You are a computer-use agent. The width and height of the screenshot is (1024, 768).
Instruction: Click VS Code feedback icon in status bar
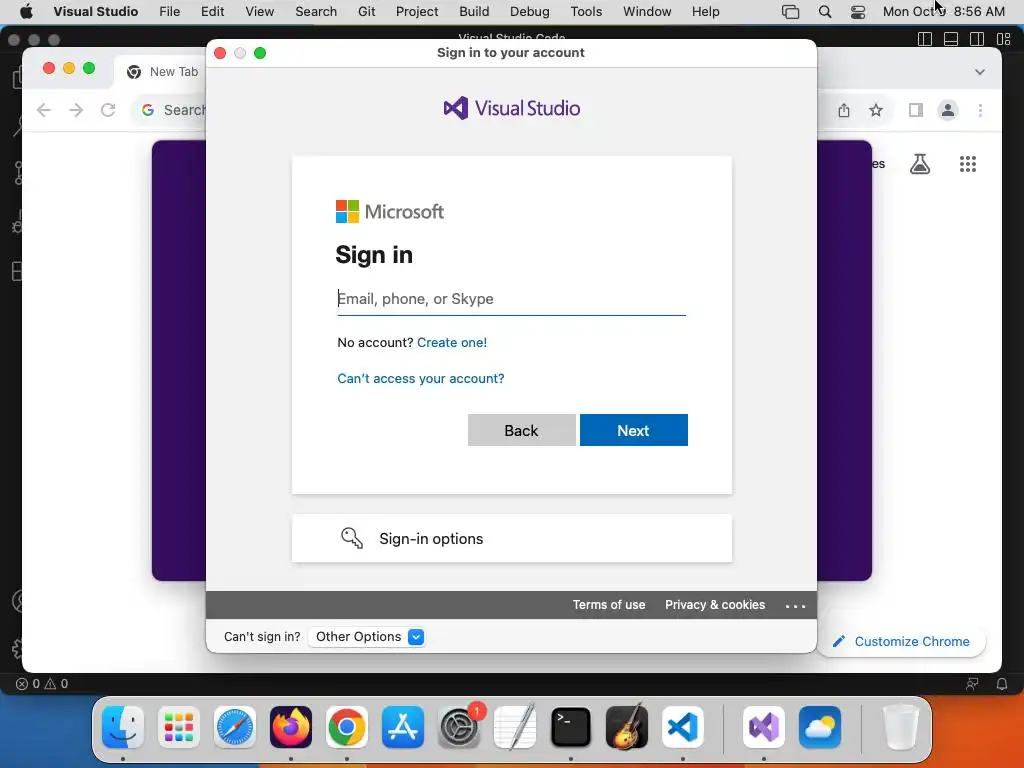click(972, 684)
